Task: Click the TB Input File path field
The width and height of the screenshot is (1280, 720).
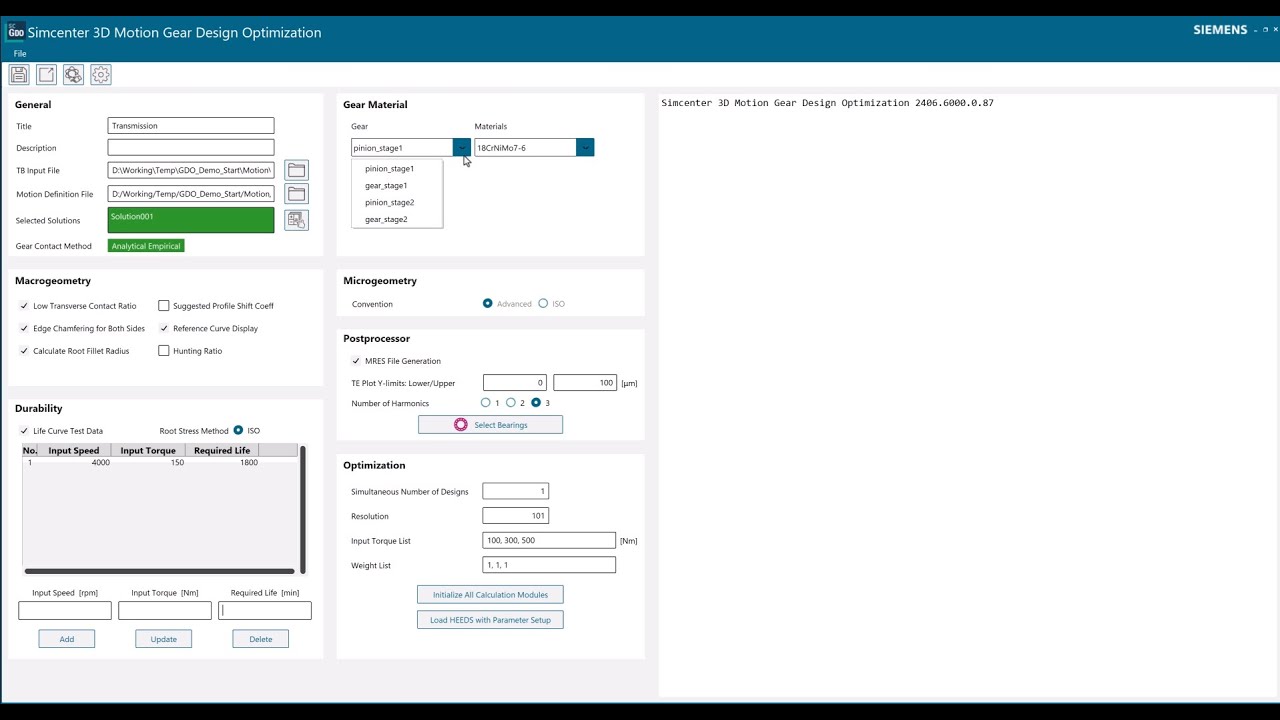Action: tap(191, 170)
